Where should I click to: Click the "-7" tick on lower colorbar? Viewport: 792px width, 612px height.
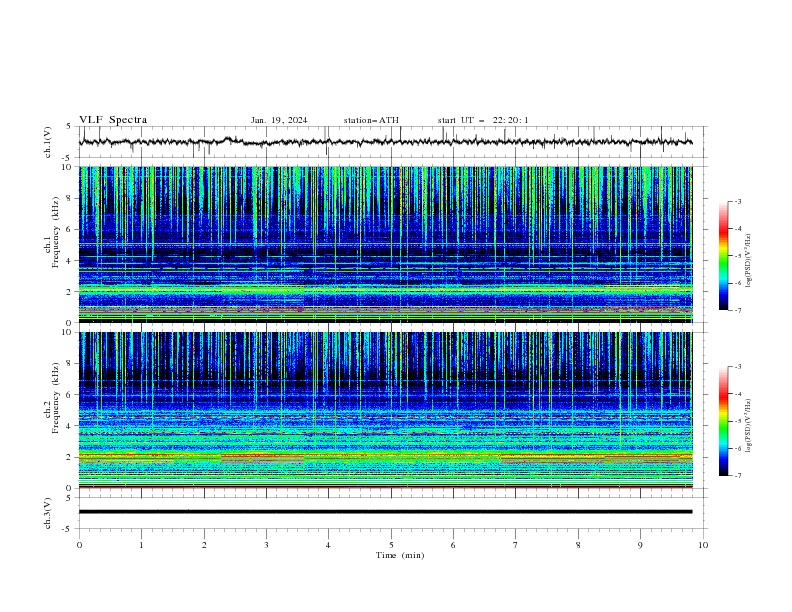point(738,476)
